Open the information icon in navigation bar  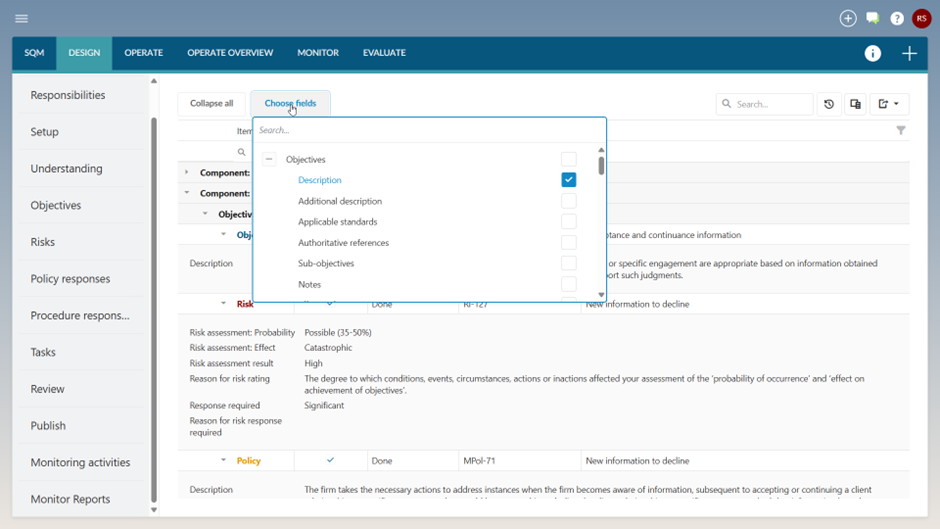point(873,54)
